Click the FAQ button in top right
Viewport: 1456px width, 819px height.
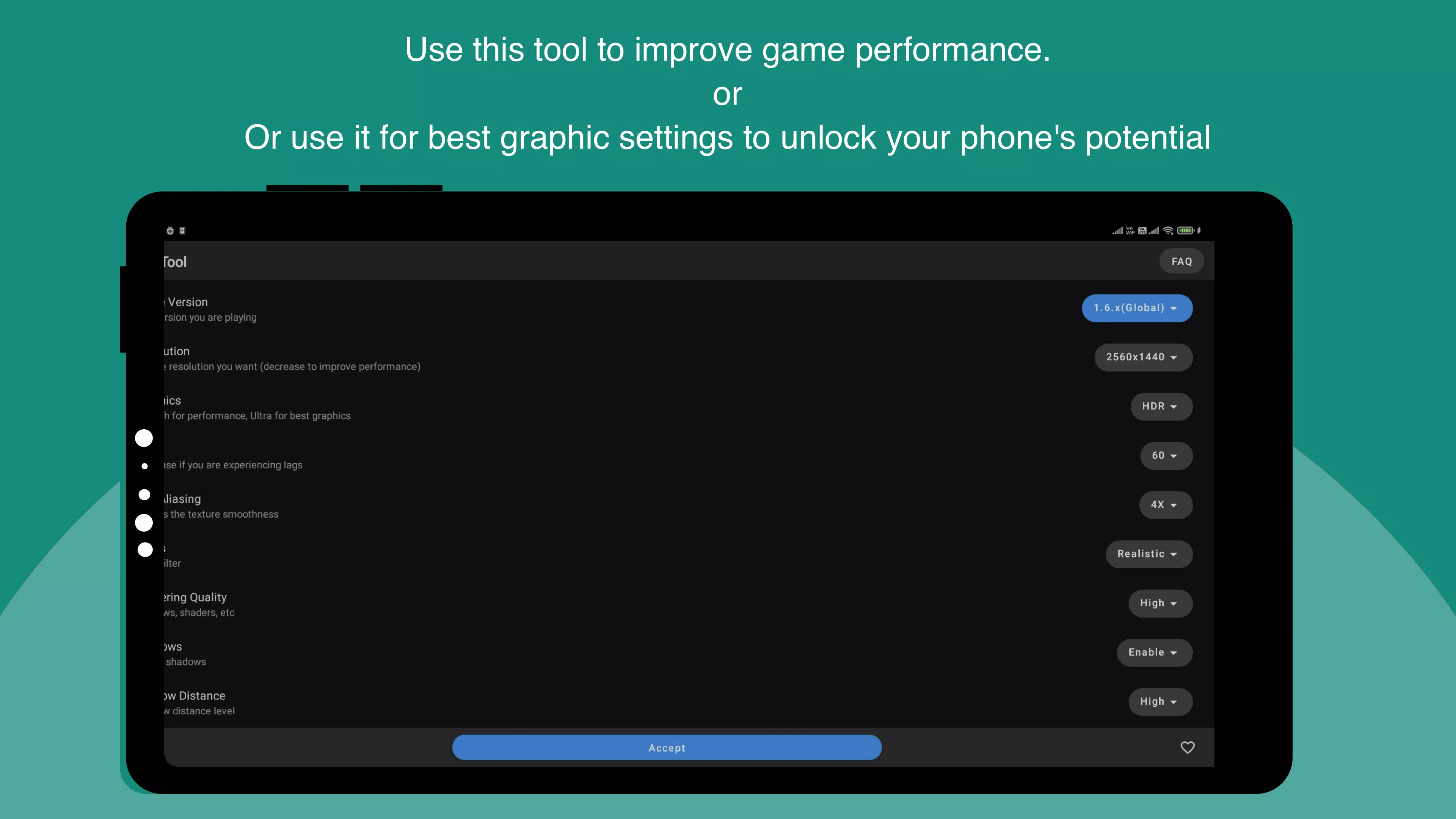point(1182,261)
